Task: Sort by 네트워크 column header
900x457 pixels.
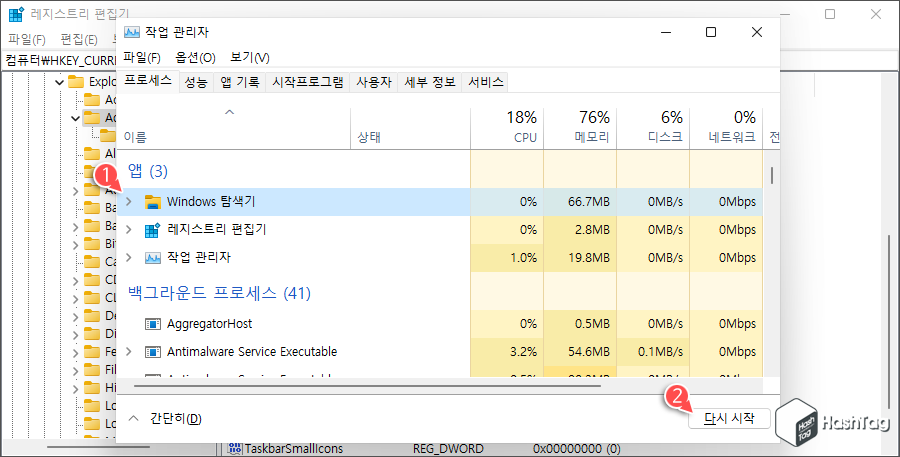Action: pos(726,129)
